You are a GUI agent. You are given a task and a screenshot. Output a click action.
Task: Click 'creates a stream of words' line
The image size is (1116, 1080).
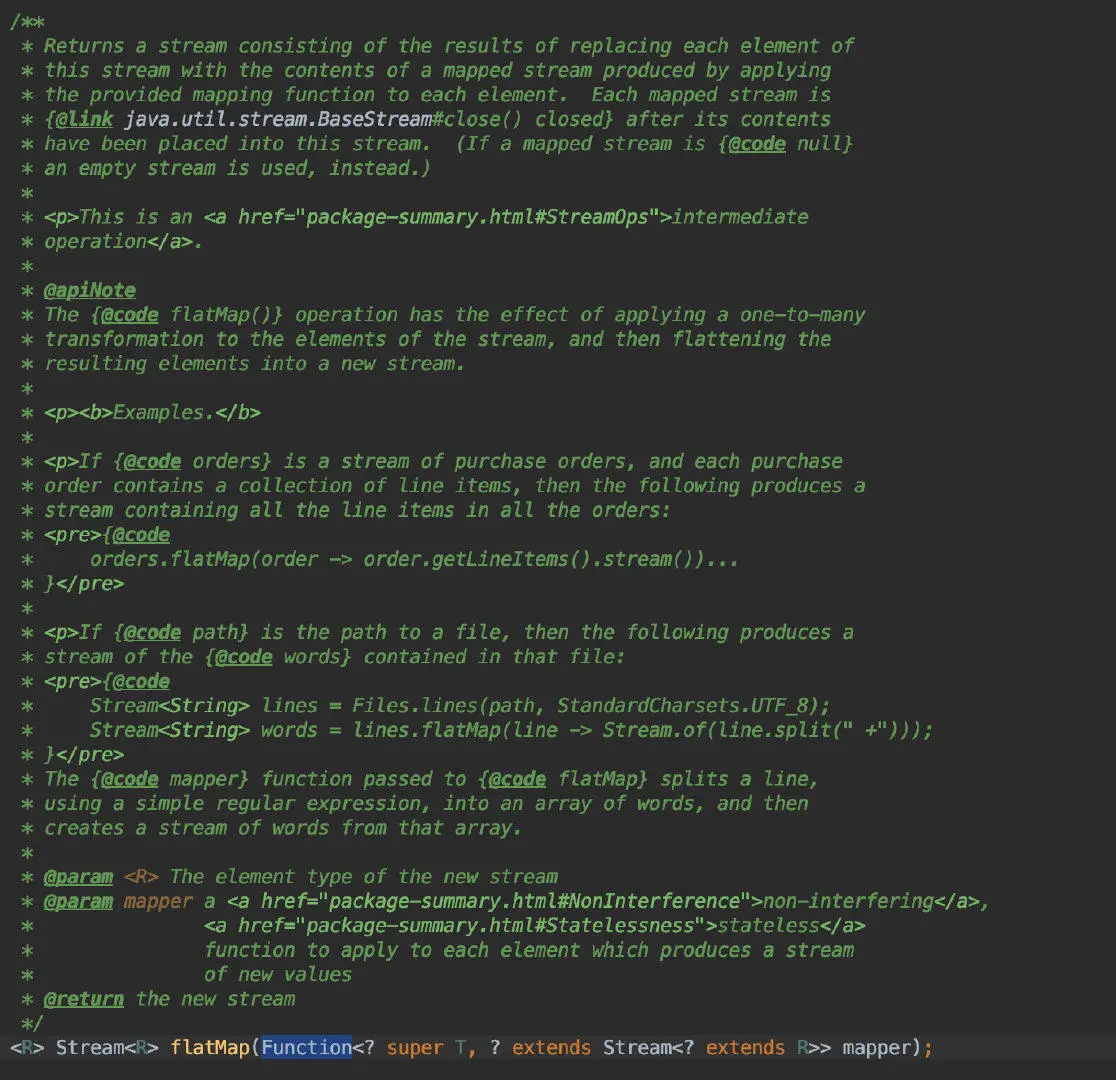283,827
